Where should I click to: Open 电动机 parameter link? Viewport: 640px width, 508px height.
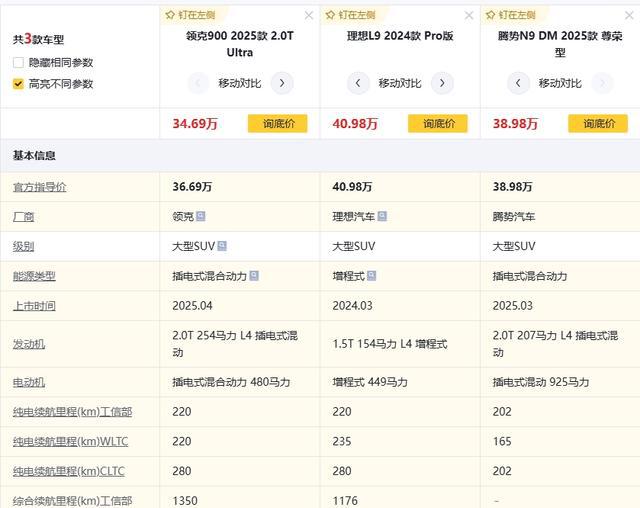(29, 382)
